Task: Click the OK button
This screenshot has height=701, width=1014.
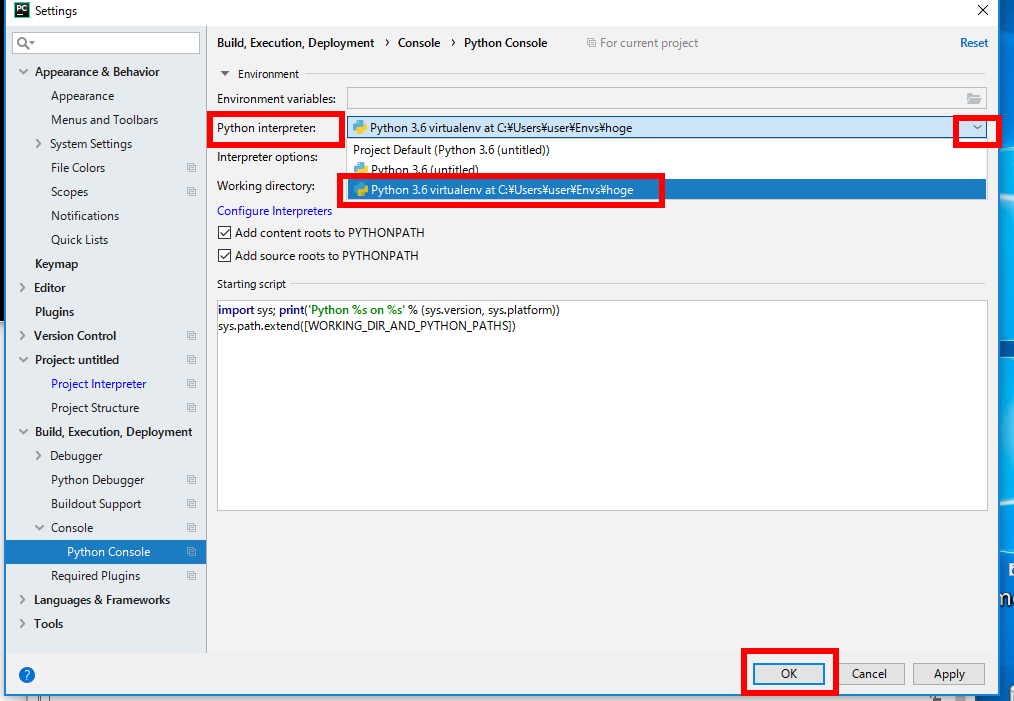Action: [x=789, y=673]
